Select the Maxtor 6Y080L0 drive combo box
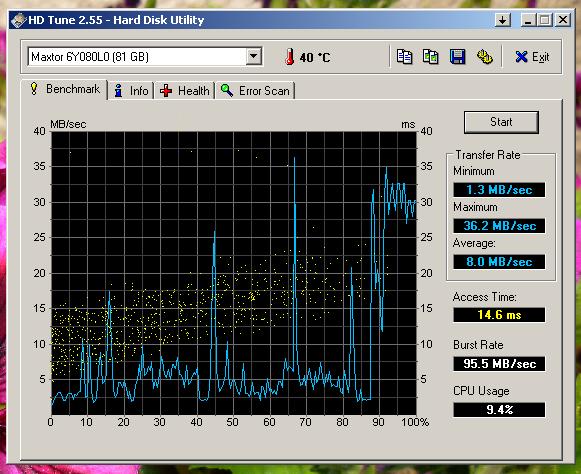Viewport: 581px width, 474px height. [x=145, y=57]
